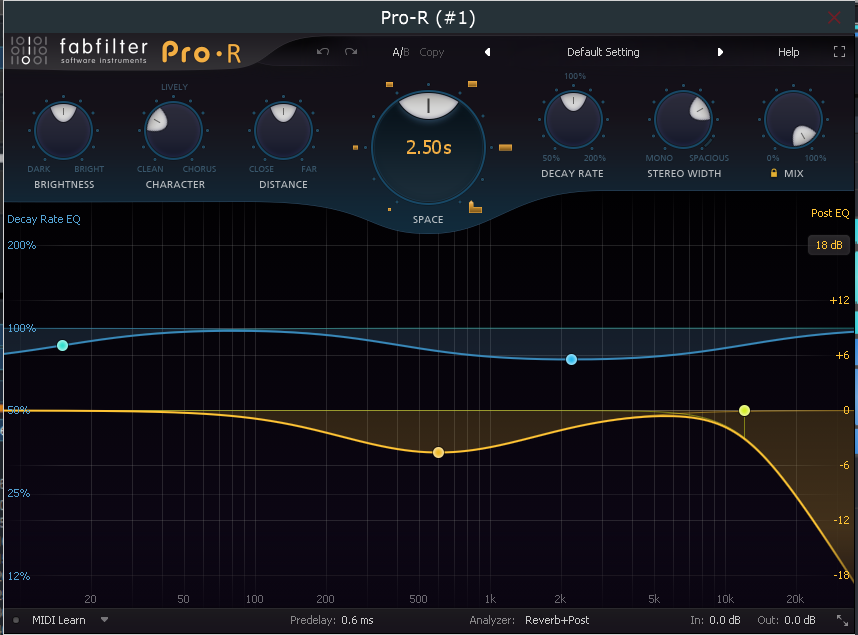Select the teal low Decay Rate EQ band dot

[x=62, y=345]
